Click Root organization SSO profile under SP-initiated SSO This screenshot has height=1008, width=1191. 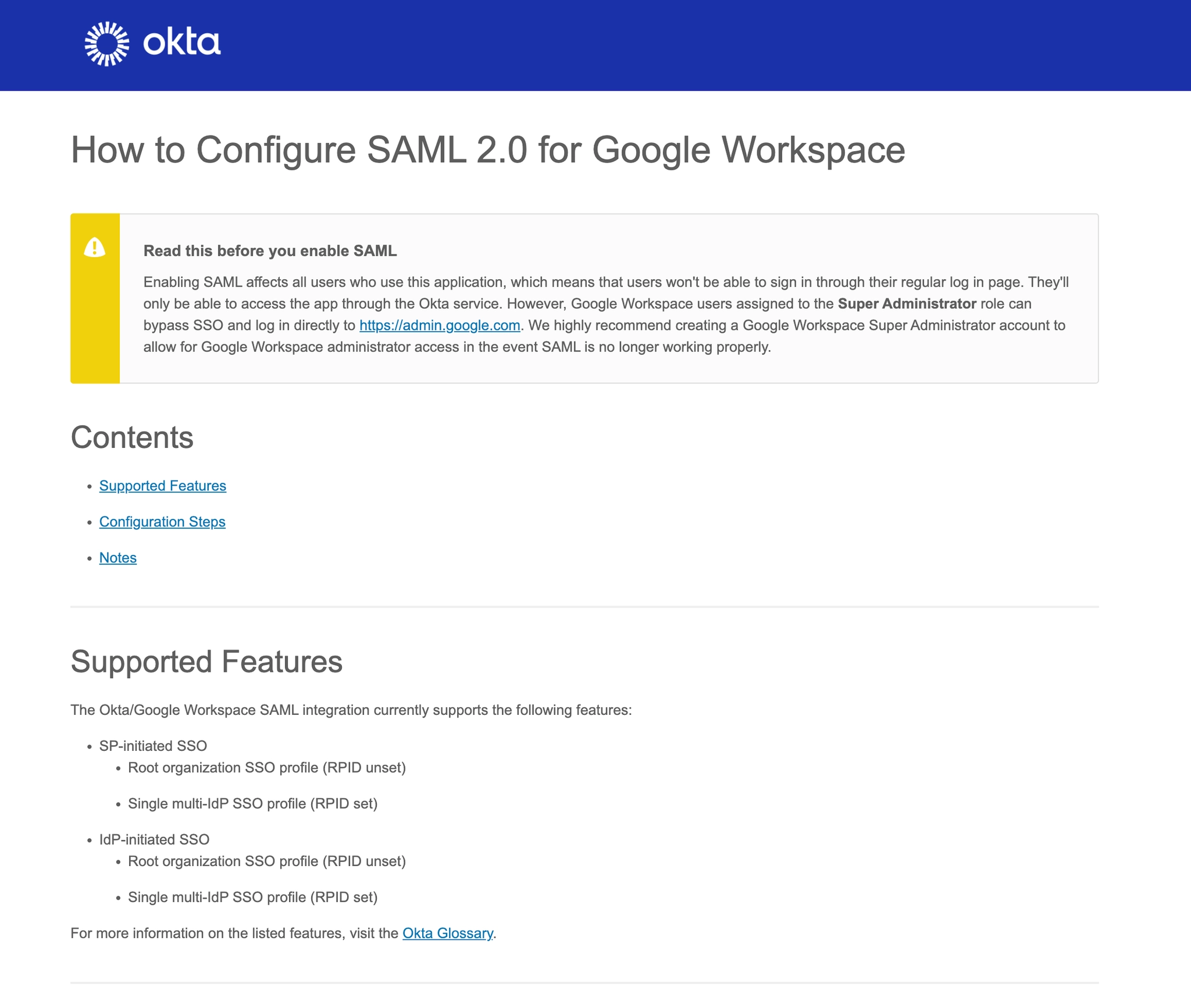point(266,768)
